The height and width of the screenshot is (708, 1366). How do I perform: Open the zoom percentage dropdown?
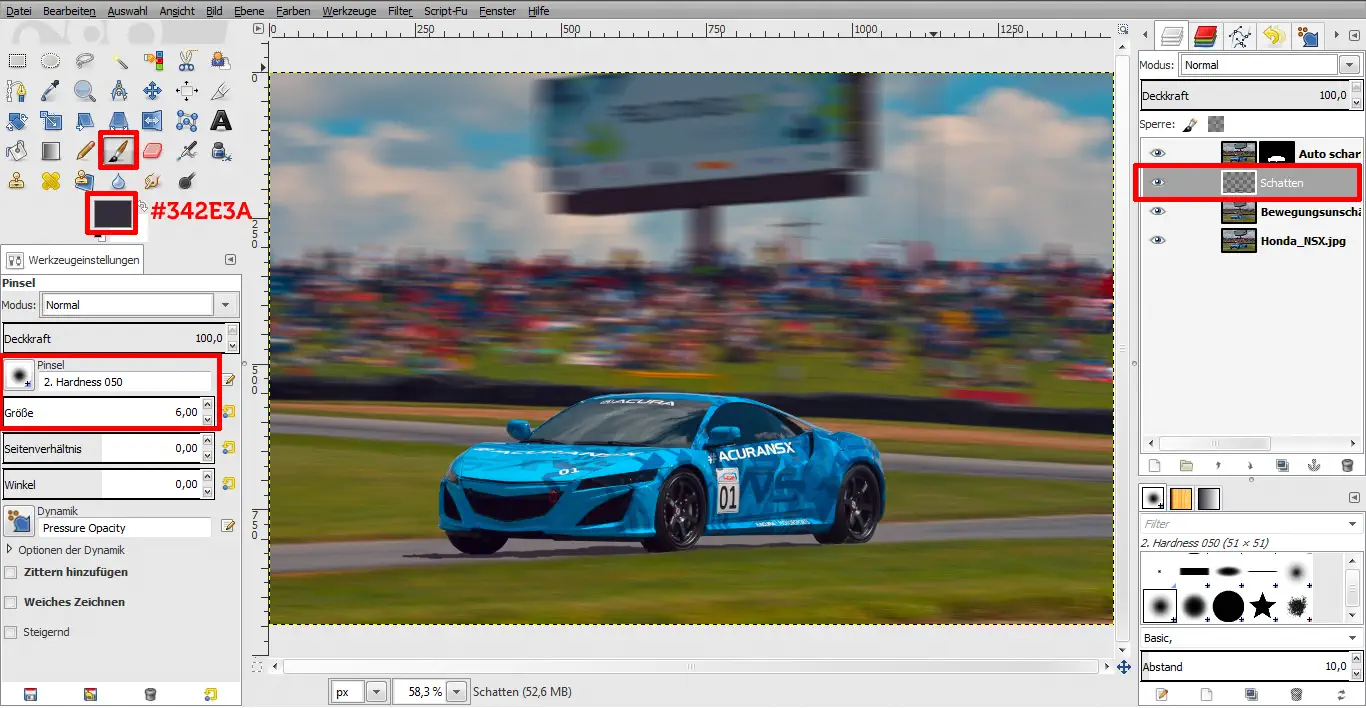click(x=457, y=691)
